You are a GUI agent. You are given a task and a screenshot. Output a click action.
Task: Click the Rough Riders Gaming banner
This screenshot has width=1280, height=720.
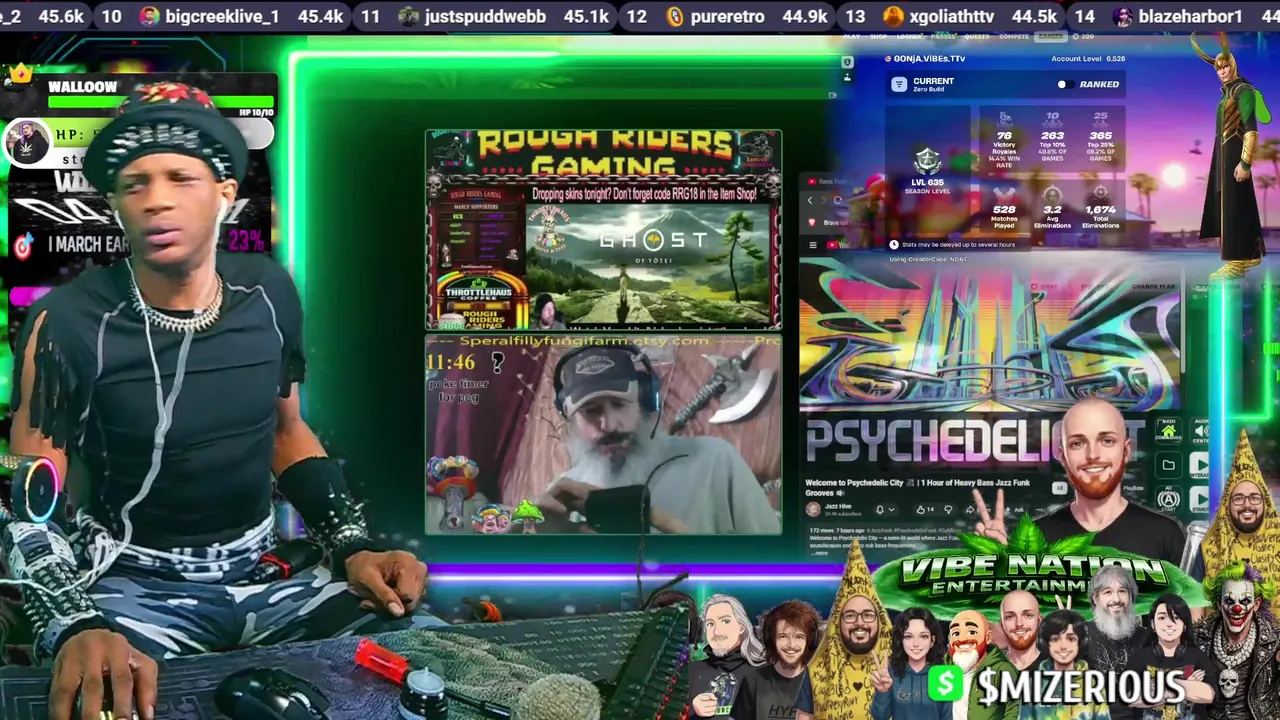click(x=603, y=154)
